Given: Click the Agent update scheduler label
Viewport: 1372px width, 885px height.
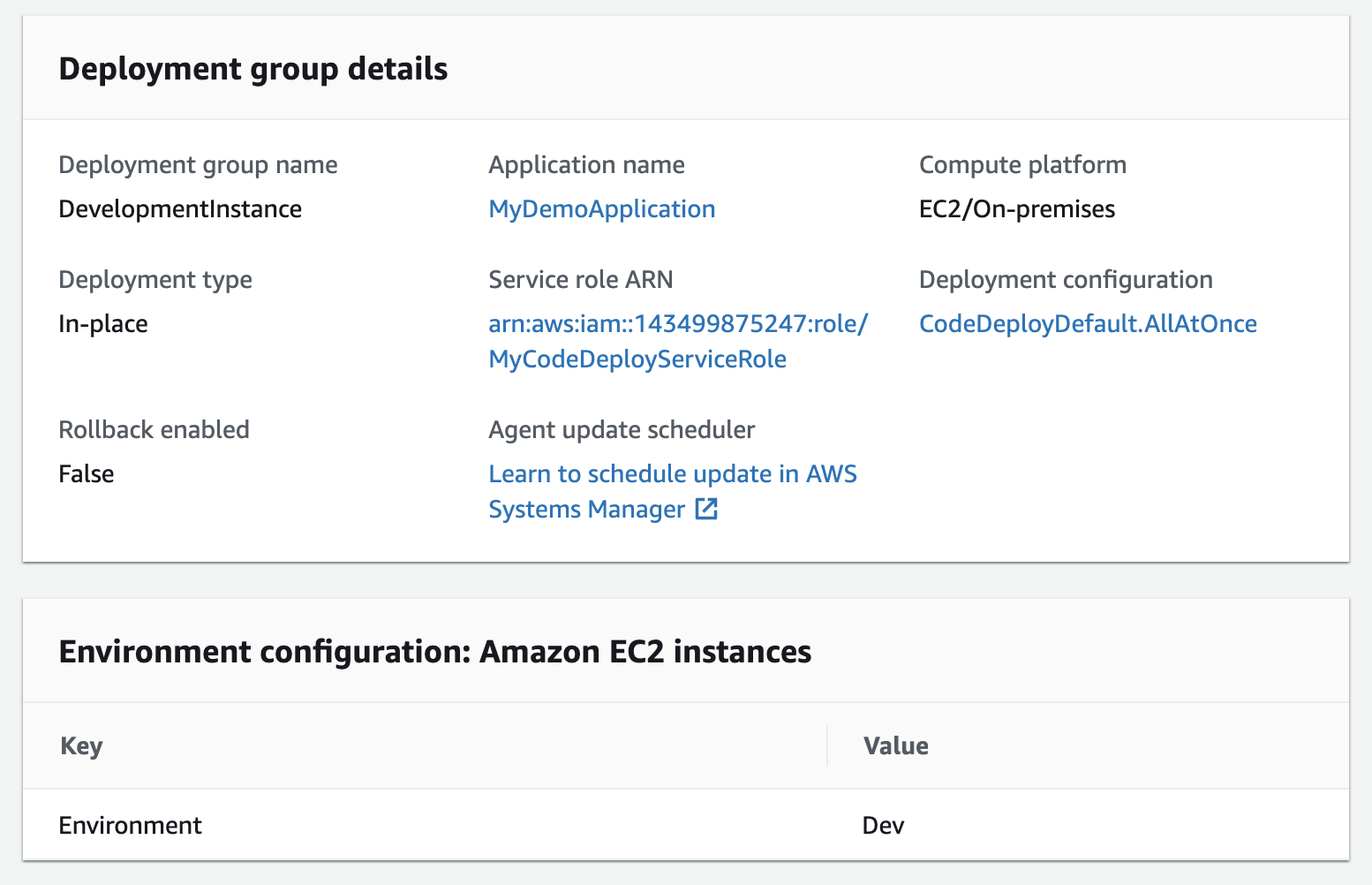Looking at the screenshot, I should click(x=622, y=430).
